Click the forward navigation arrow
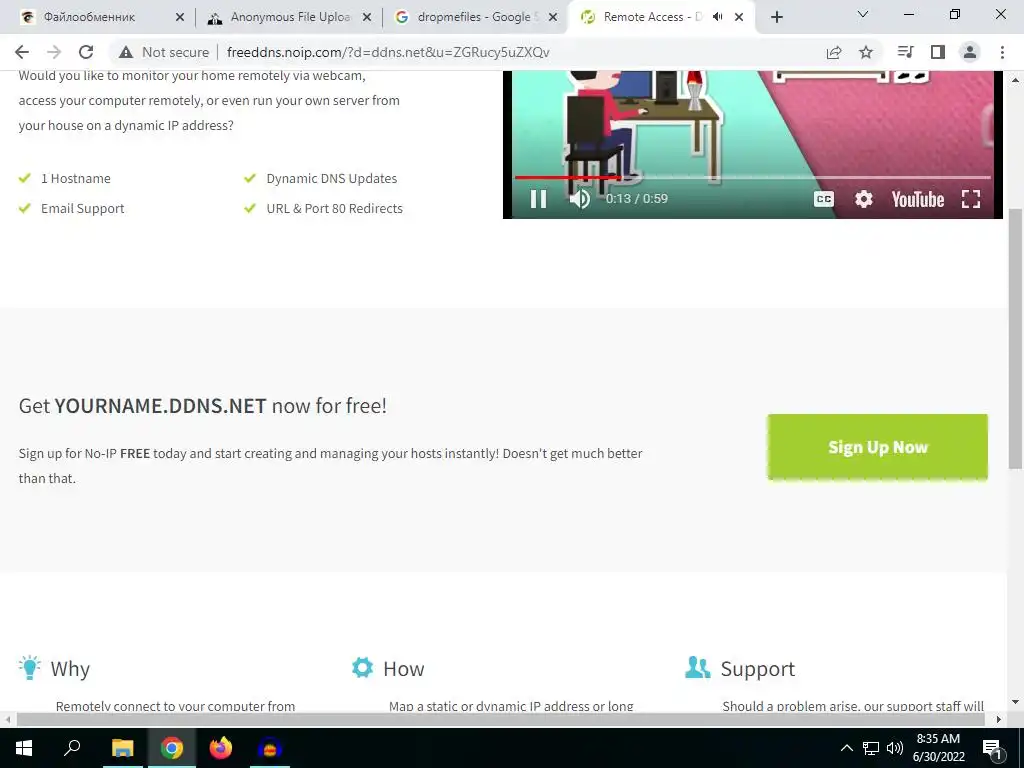The width and height of the screenshot is (1024, 768). point(54,52)
